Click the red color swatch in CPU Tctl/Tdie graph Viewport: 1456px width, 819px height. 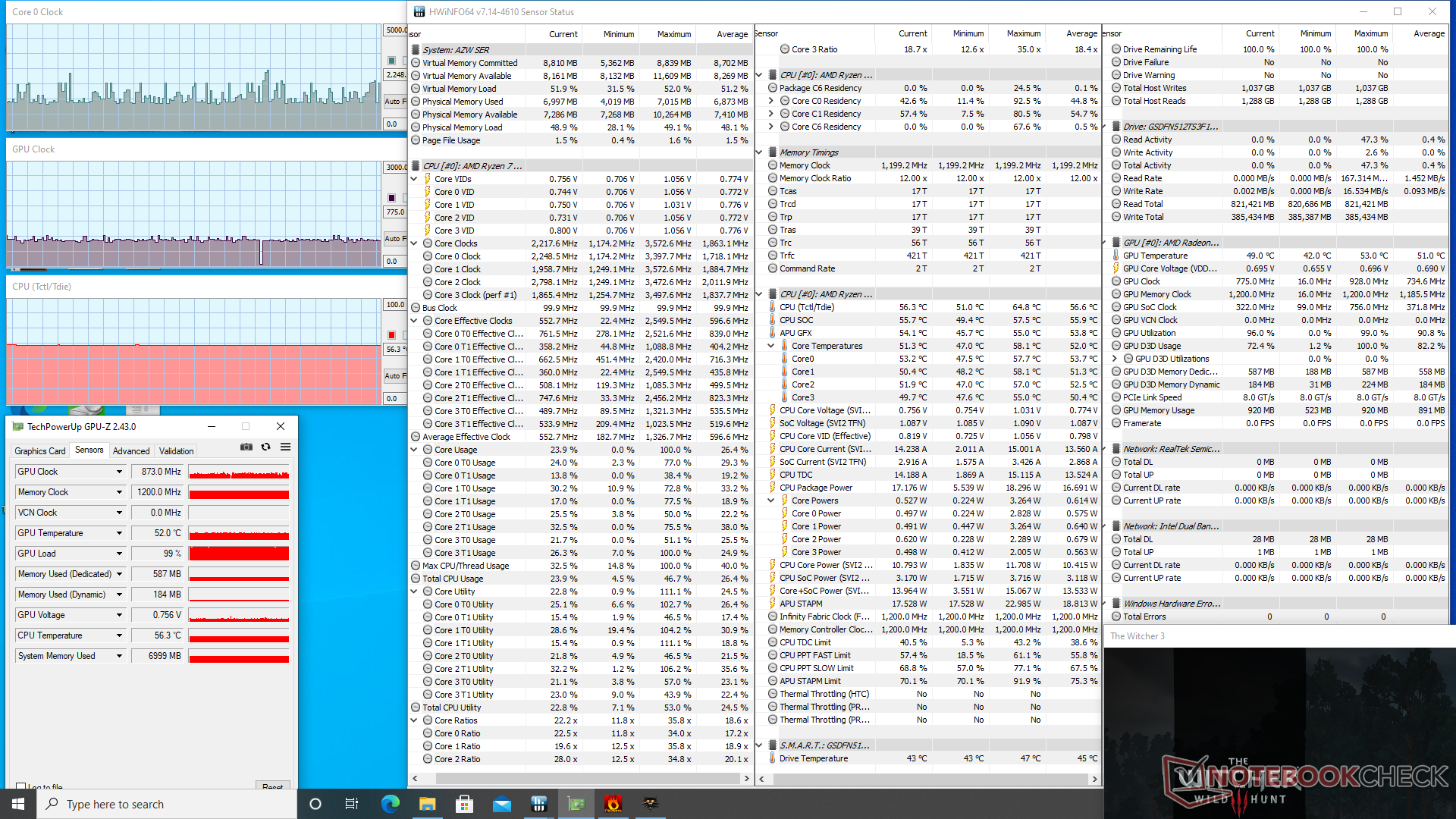coord(391,335)
